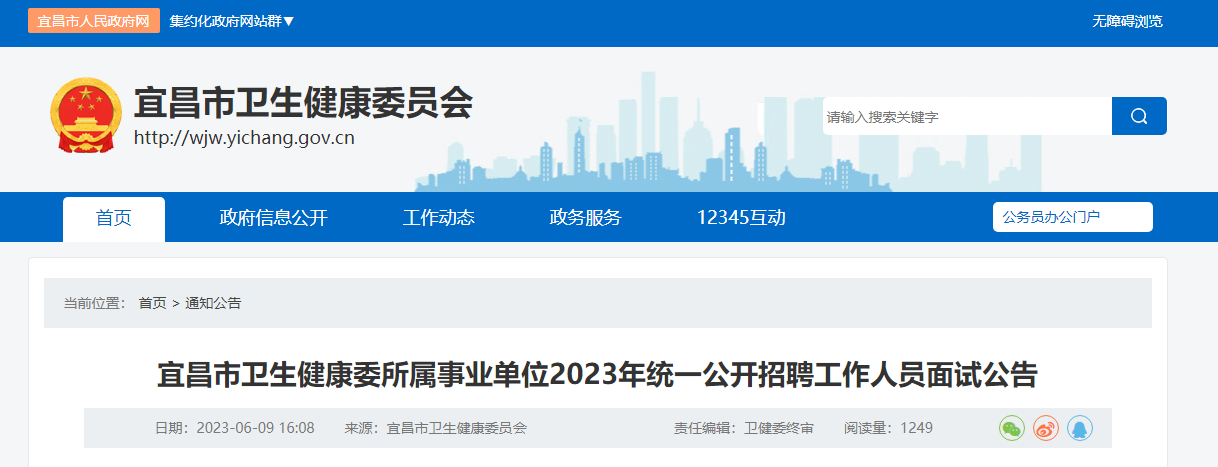This screenshot has width=1218, height=467.
Task: Expand the 集约化政府网站群 dropdown
Action: click(232, 21)
